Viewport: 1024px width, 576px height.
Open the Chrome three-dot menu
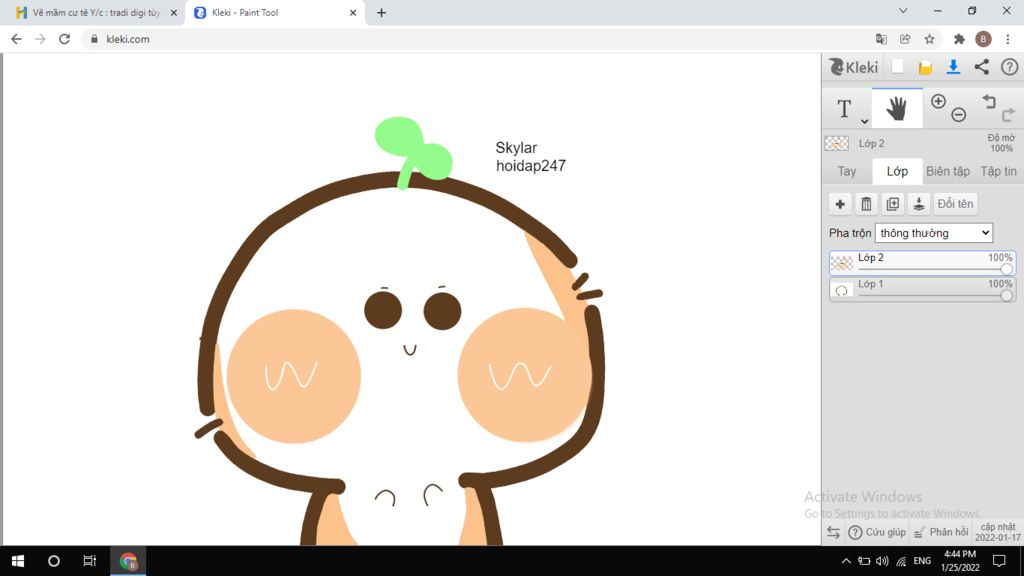click(1008, 39)
